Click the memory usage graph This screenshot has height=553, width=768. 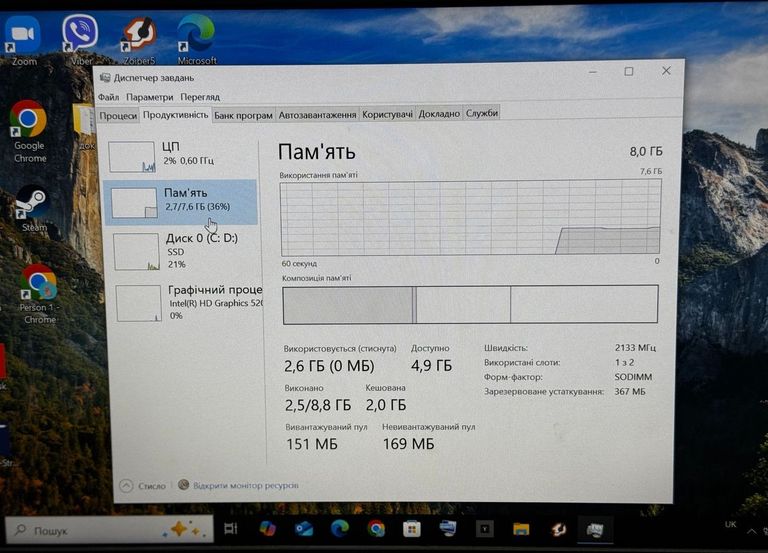coord(471,217)
